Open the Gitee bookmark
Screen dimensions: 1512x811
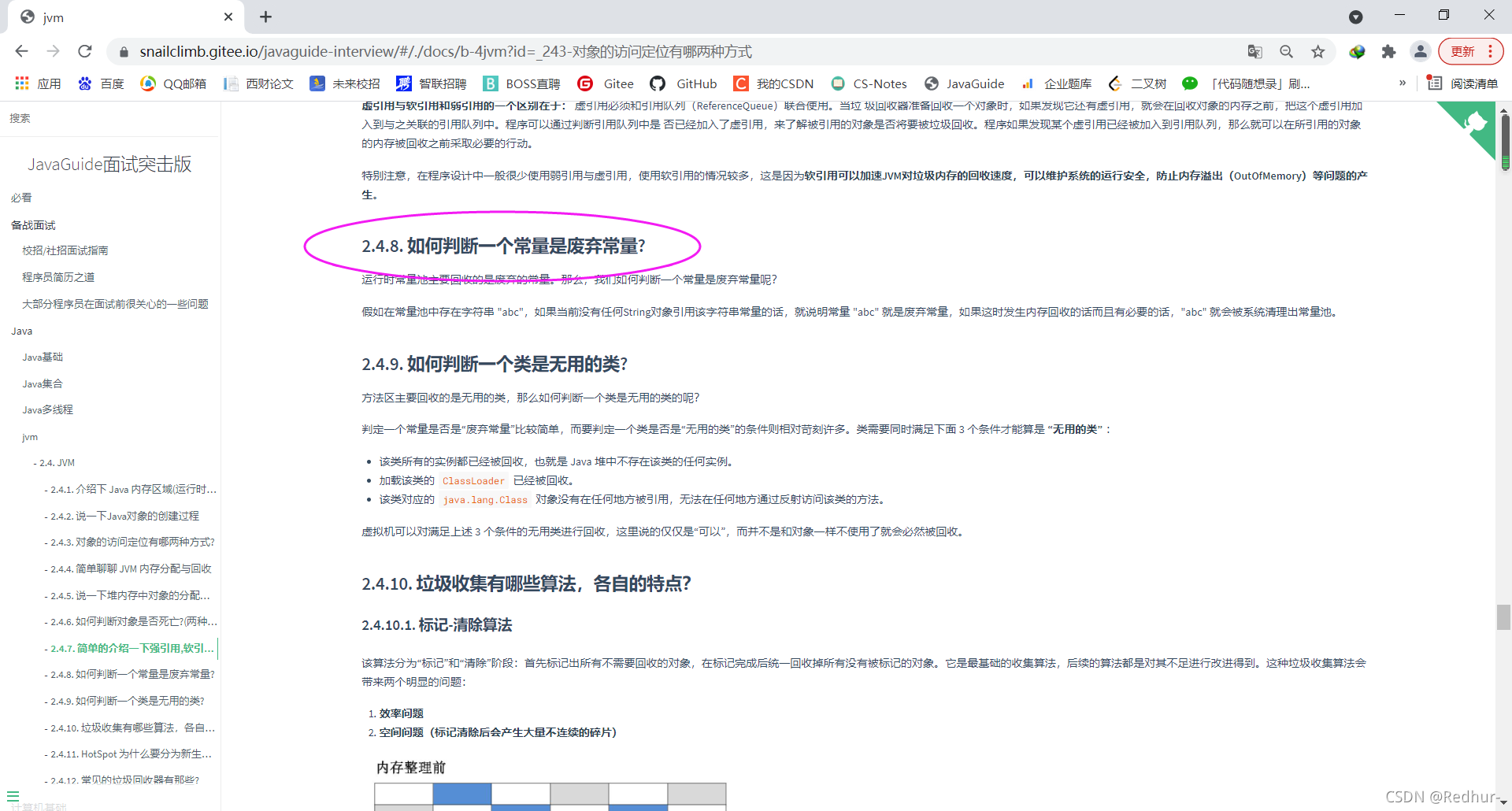tap(606, 83)
